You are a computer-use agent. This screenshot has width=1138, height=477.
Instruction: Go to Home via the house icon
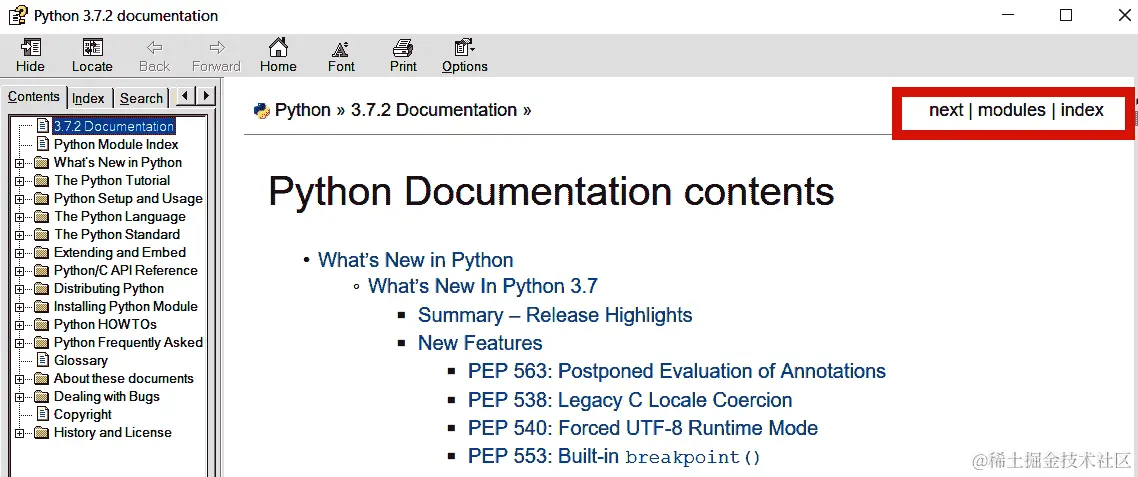tap(278, 48)
